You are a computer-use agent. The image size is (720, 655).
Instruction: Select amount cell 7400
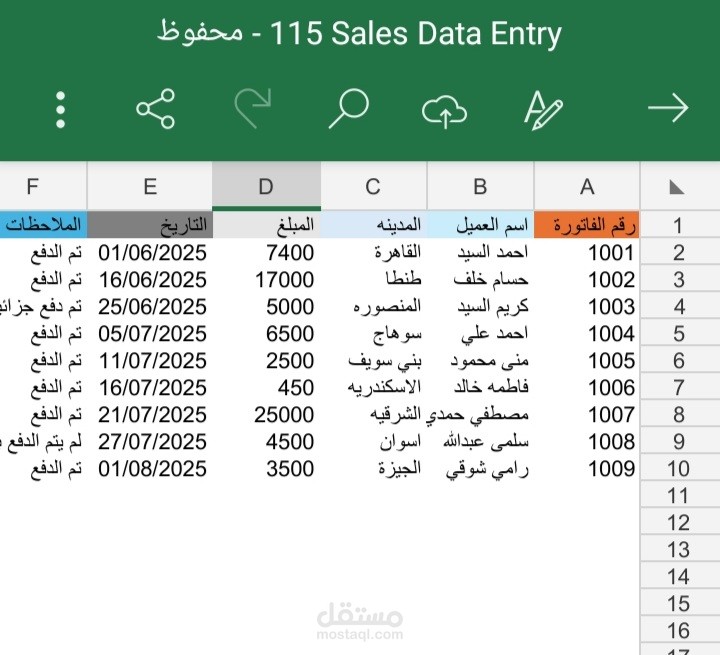[x=266, y=253]
